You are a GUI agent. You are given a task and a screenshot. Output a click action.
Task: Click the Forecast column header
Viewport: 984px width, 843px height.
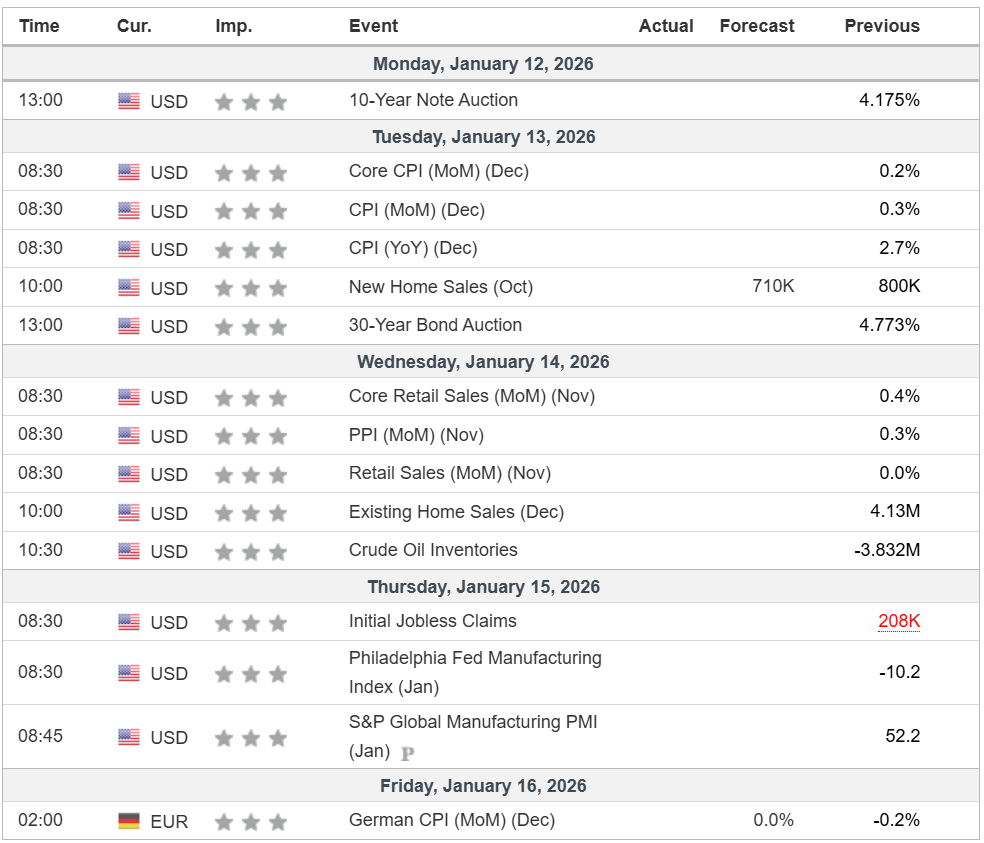tap(756, 26)
